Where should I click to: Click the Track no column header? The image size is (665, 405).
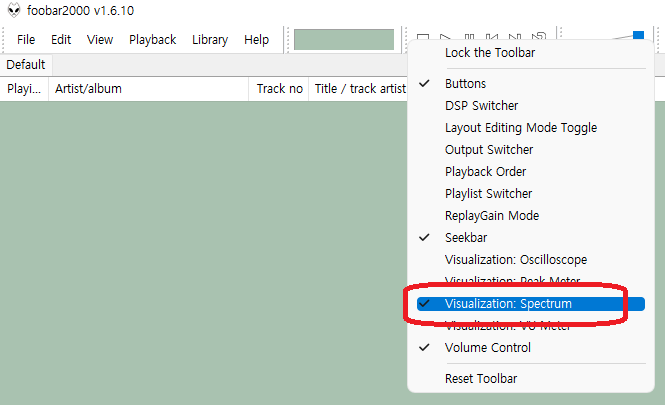(x=279, y=89)
